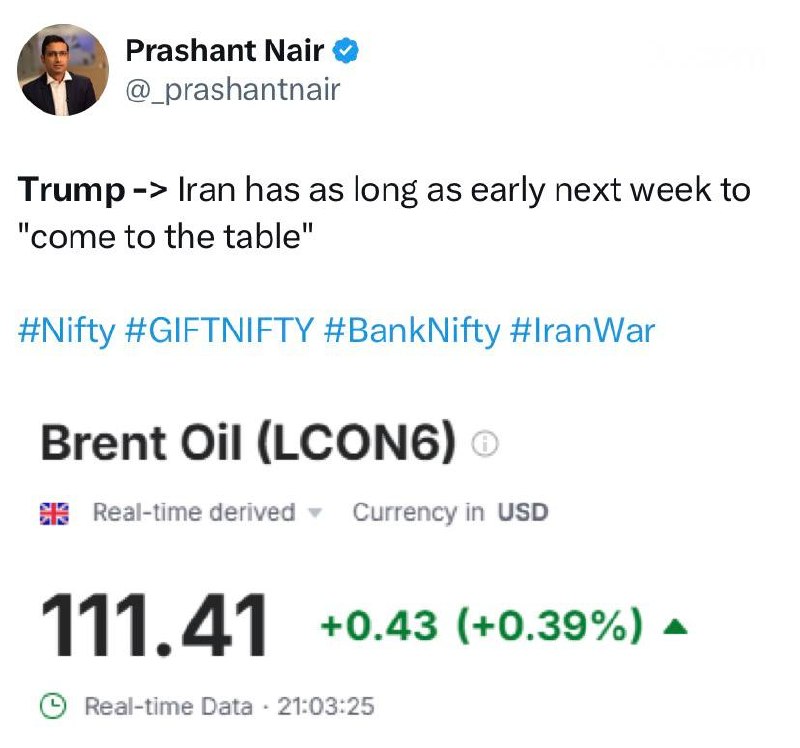
Task: Click the green up-arrow change indicator
Action: pos(675,626)
